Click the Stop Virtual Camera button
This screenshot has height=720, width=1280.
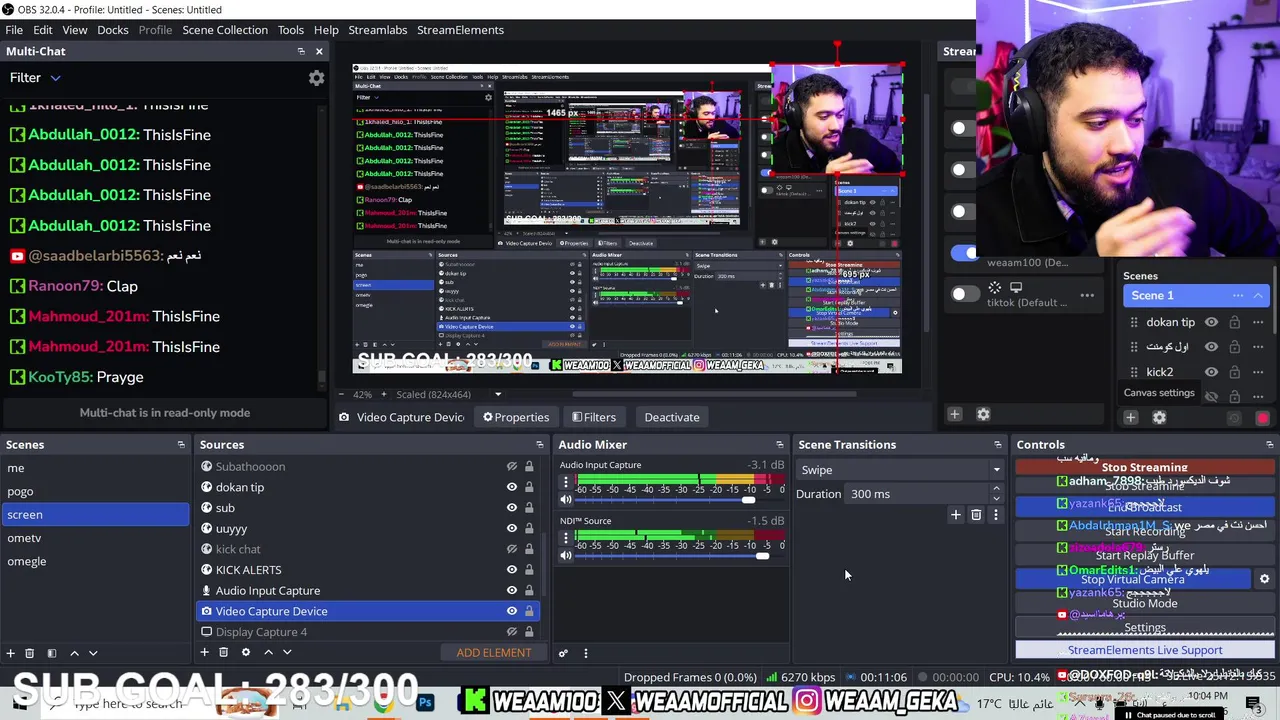[1133, 579]
